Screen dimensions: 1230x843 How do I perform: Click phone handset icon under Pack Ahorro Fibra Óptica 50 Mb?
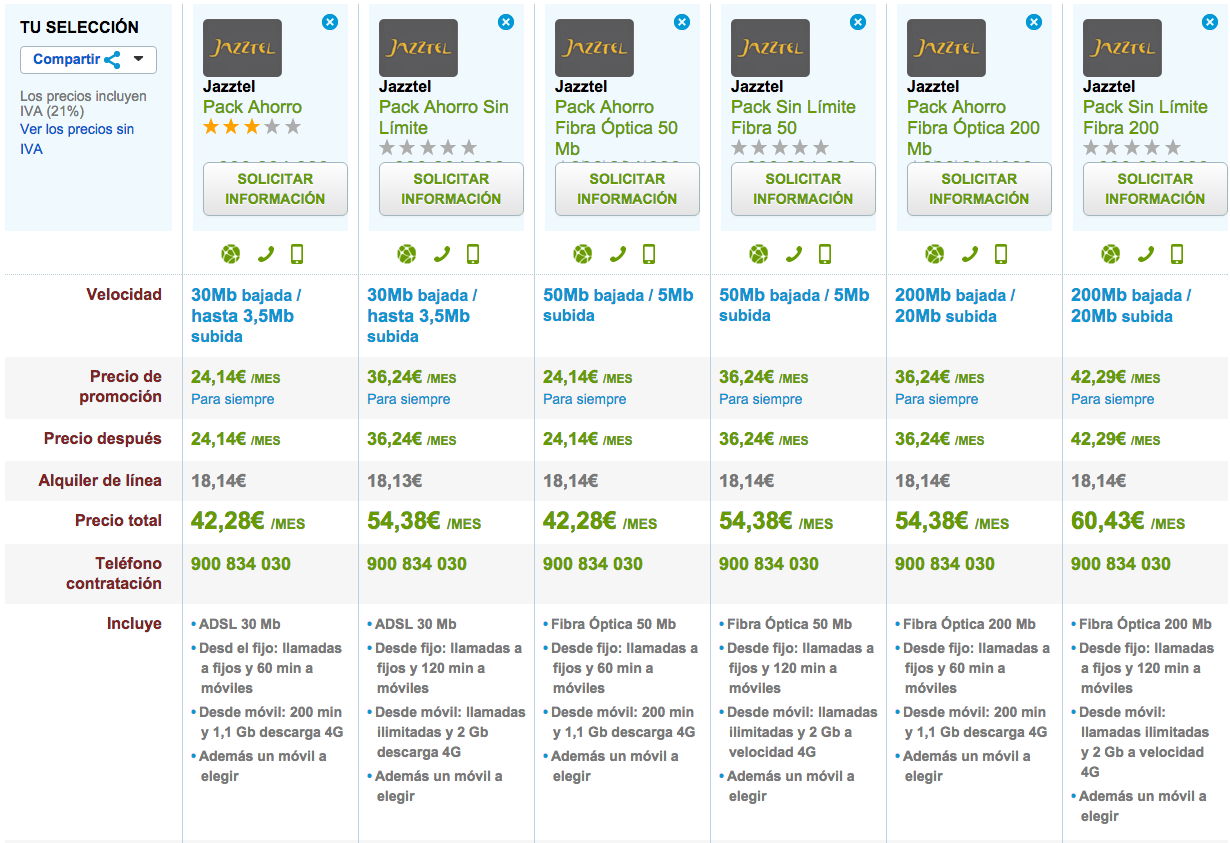pyautogui.click(x=618, y=254)
